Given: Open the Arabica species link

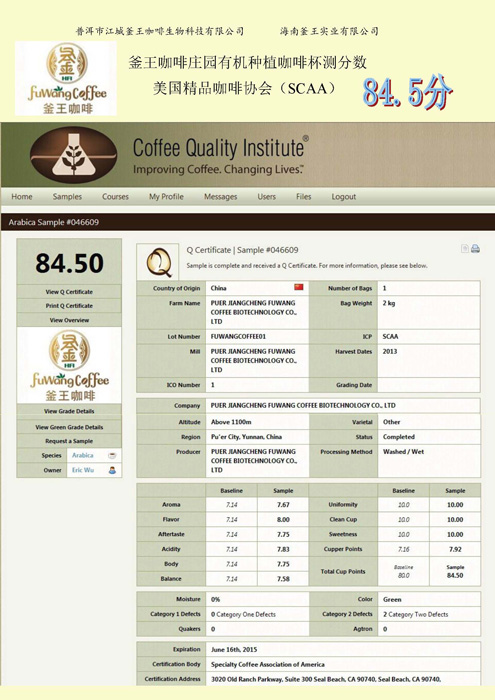Looking at the screenshot, I should 83,455.
